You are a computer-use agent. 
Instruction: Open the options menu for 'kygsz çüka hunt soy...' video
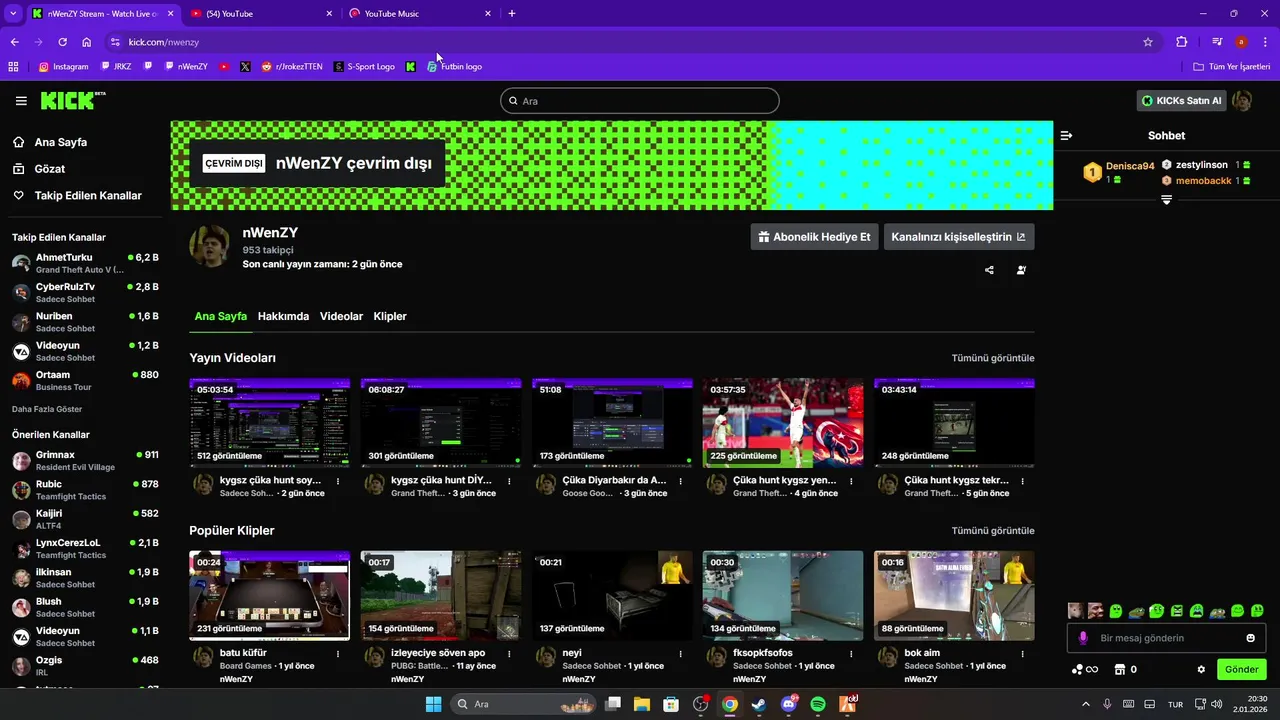click(x=338, y=481)
